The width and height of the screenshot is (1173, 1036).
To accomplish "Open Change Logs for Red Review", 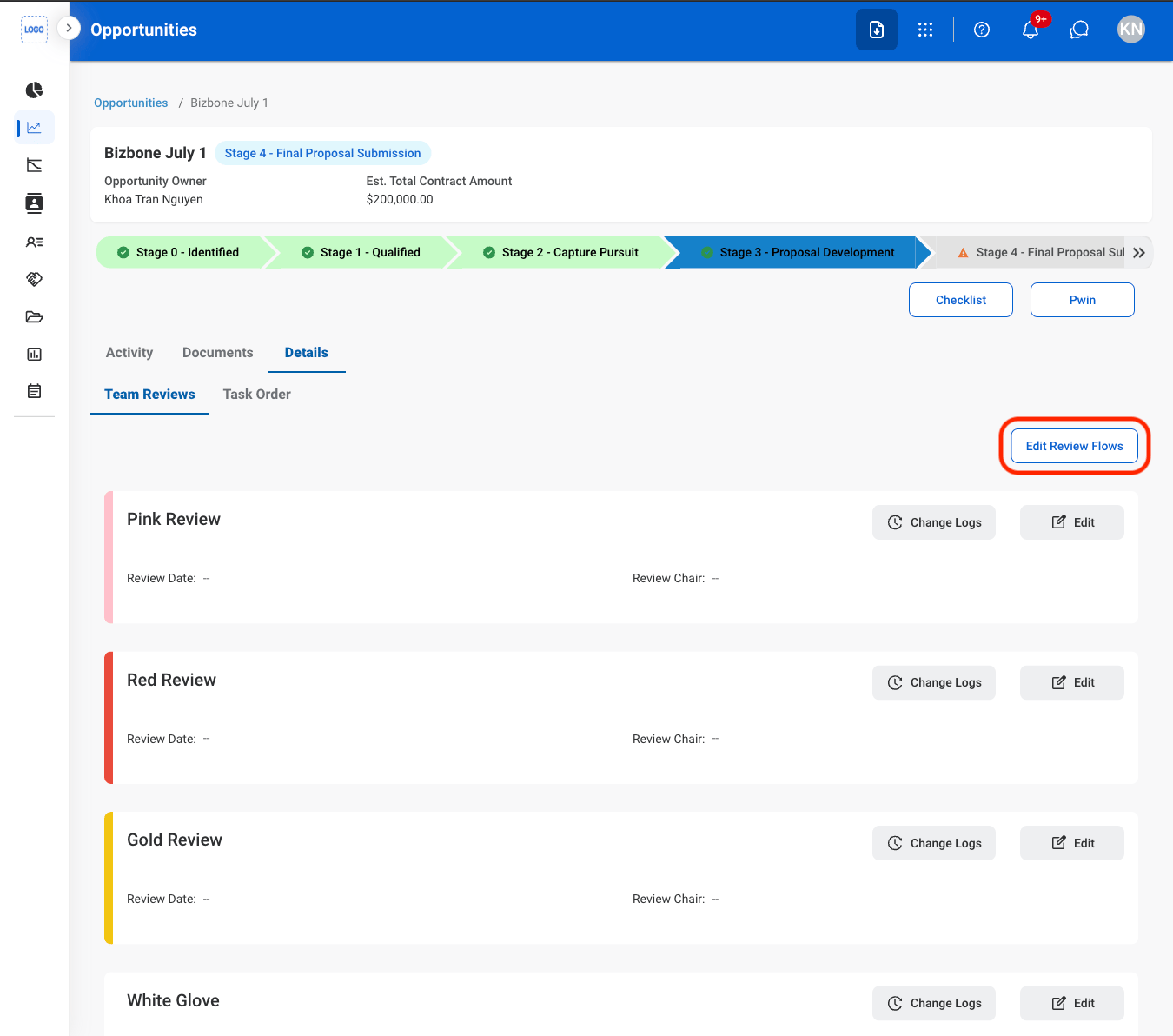I will tap(934, 682).
